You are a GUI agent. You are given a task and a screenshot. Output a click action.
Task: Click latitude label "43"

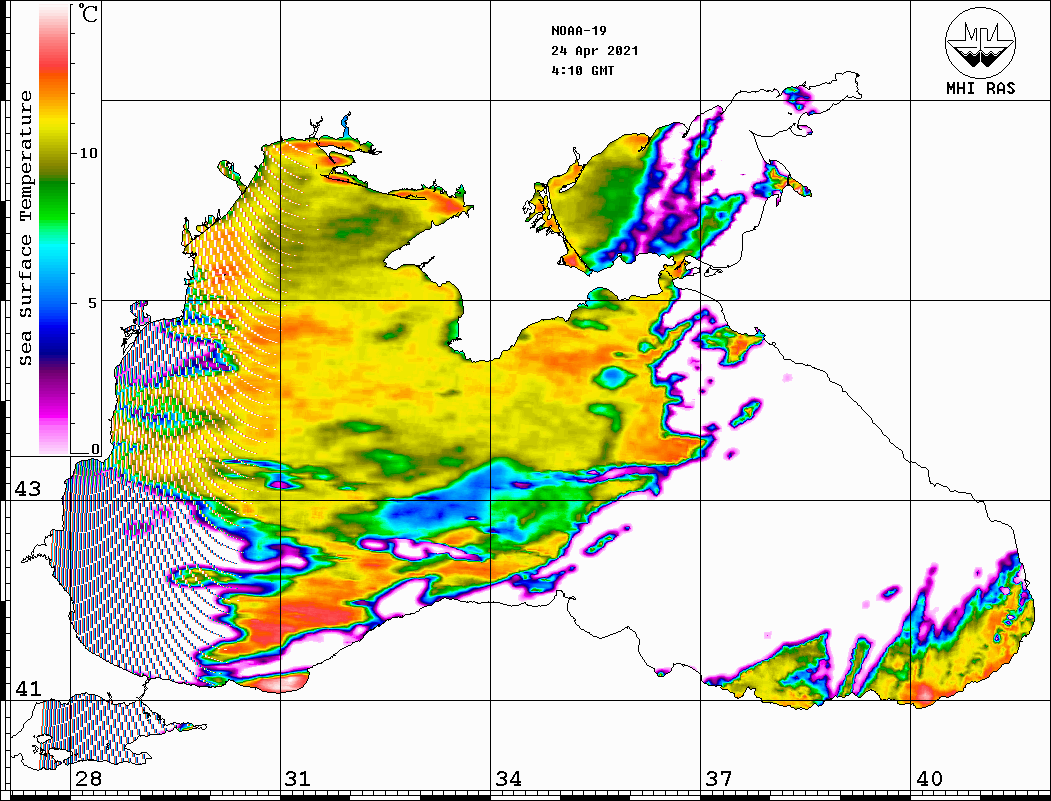(x=28, y=489)
